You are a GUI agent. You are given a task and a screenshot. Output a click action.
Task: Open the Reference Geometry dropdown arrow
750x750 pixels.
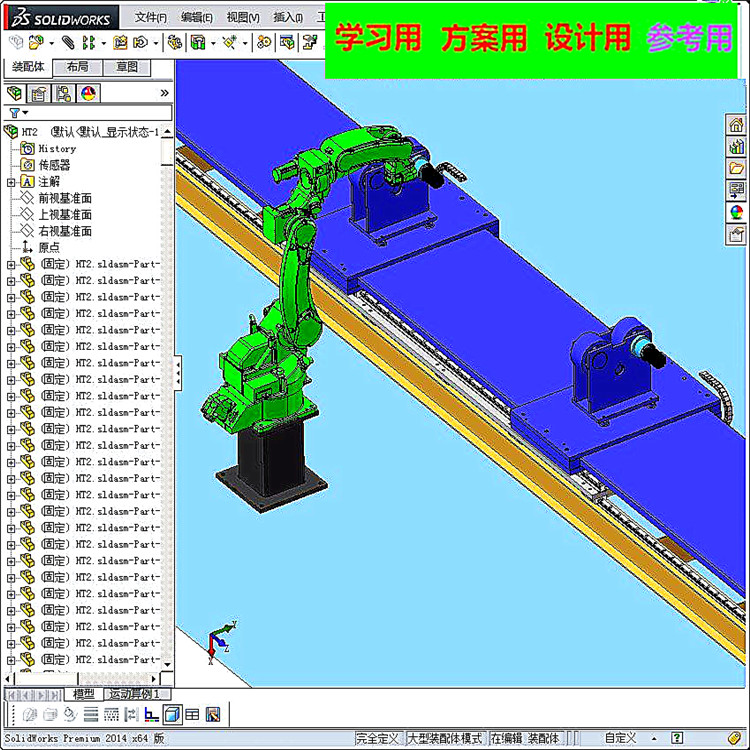245,44
